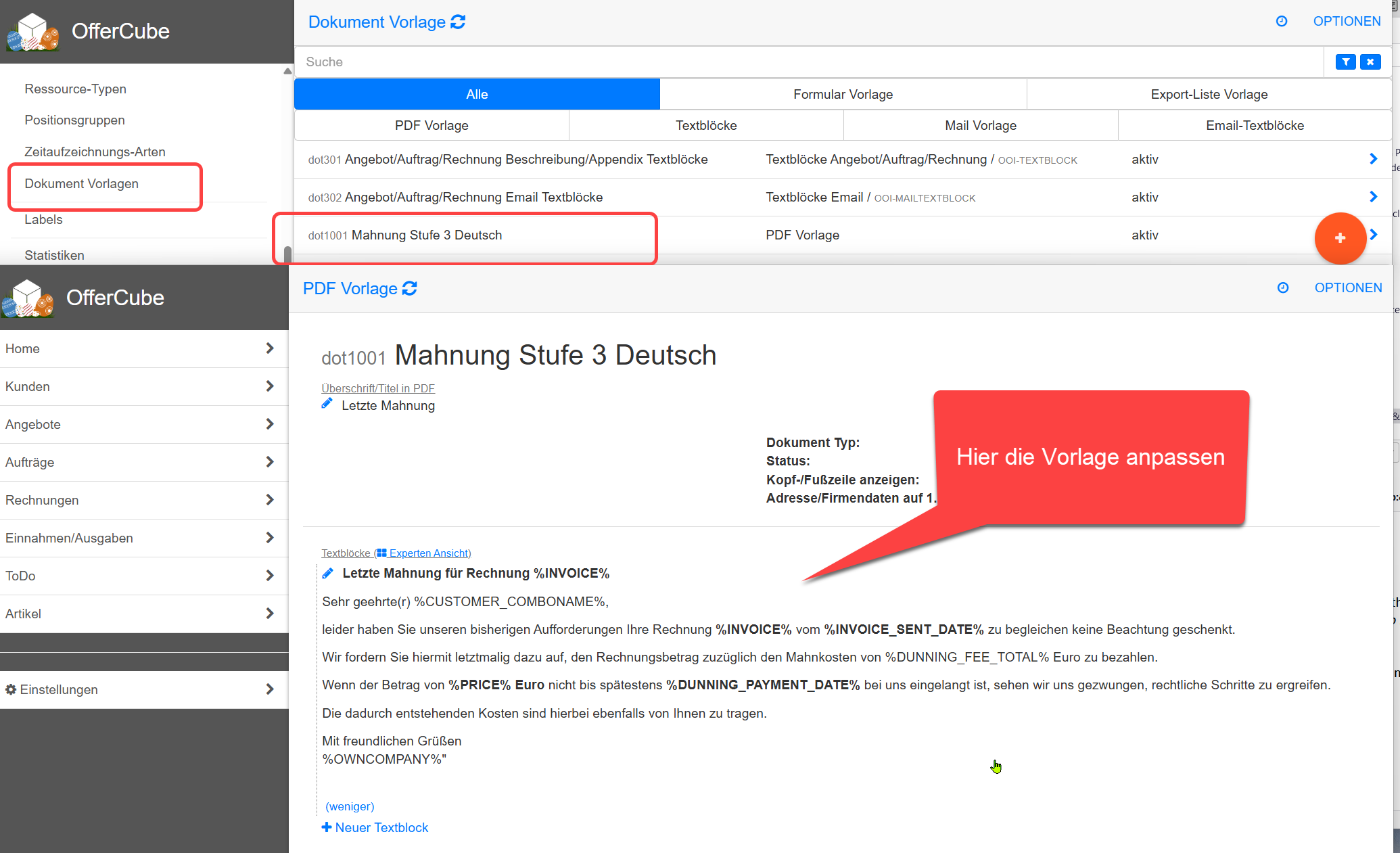Clear search with the X icon
Viewport: 1400px width, 853px height.
(x=1370, y=62)
